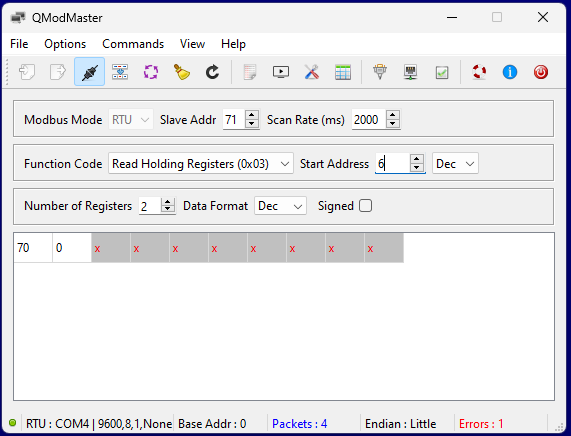Toggle the Connect plug icon in toolbar
Viewport: 571px width, 436px height.
[90, 72]
